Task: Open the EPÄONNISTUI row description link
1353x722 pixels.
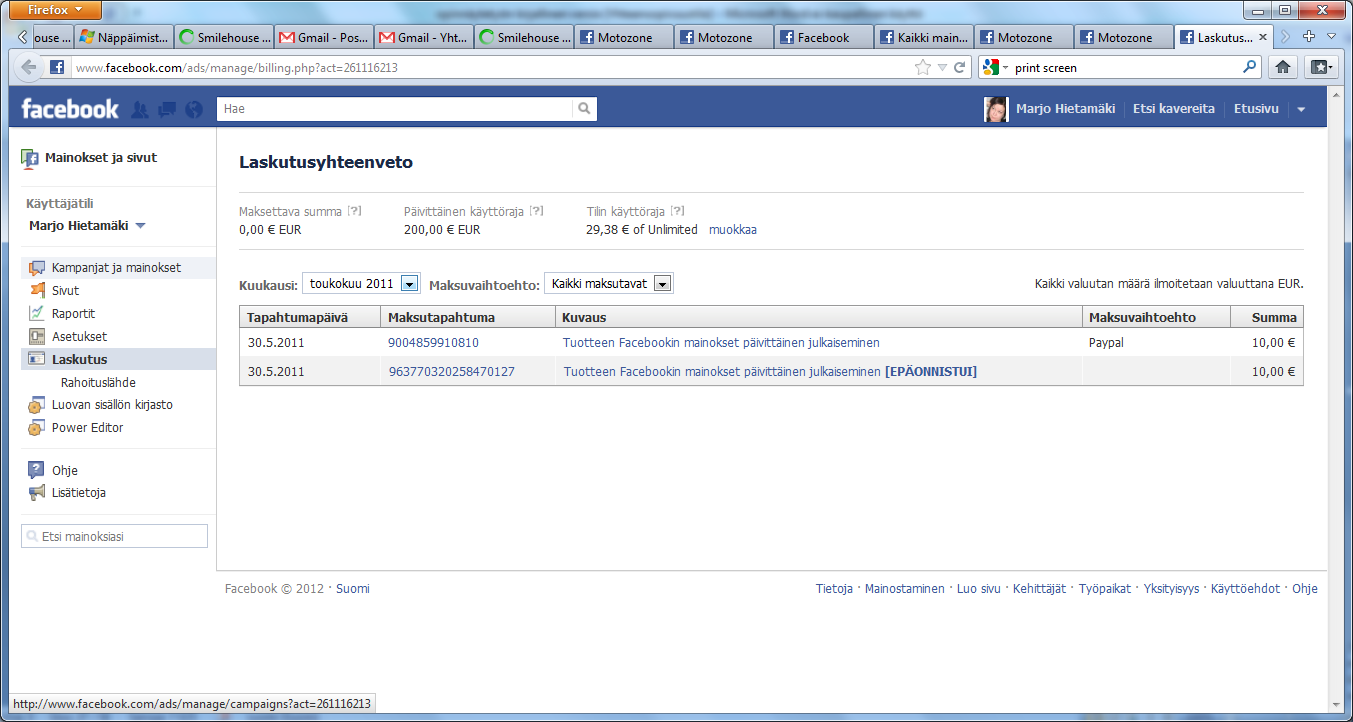Action: (x=770, y=372)
